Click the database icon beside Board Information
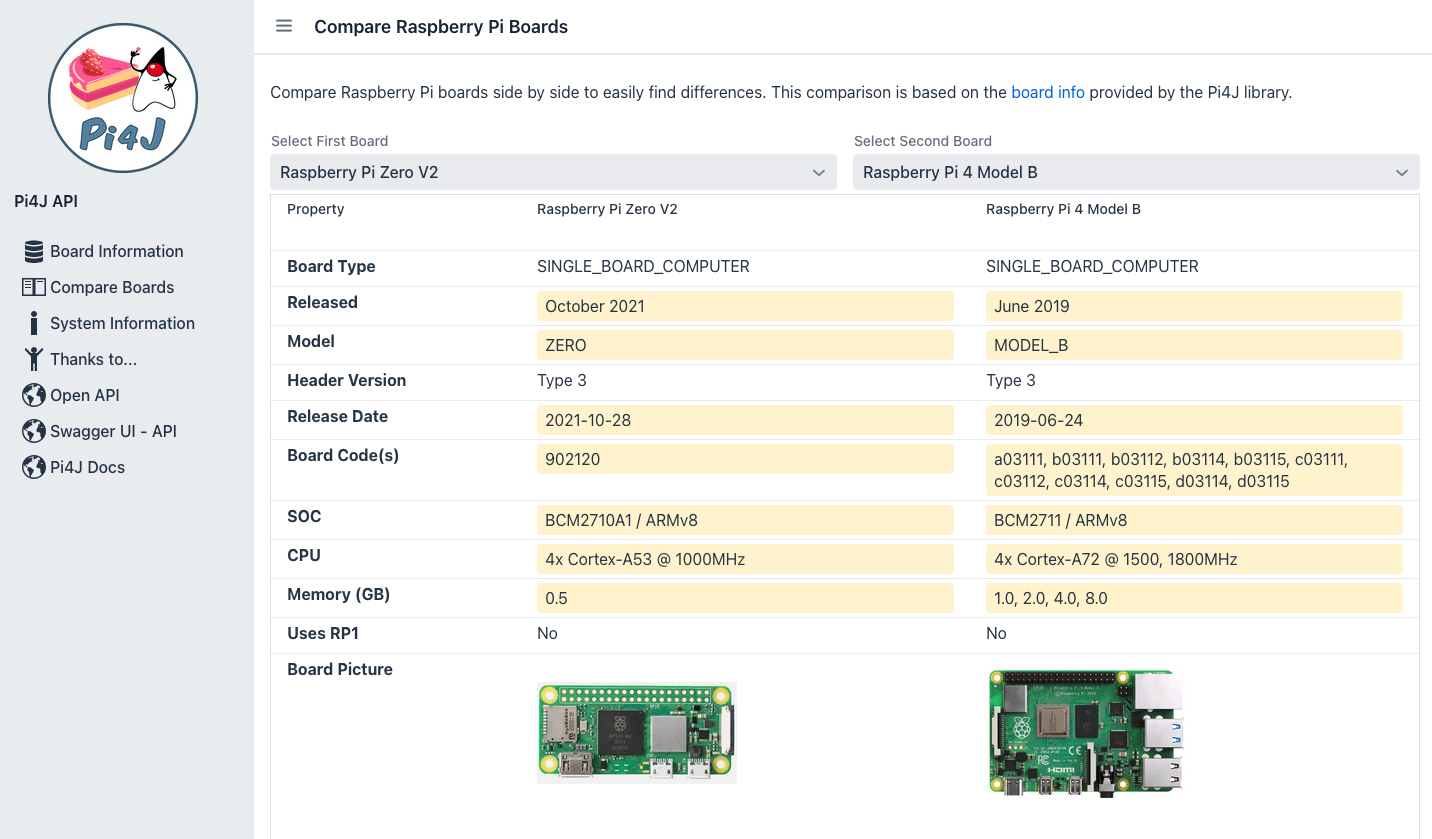1432x839 pixels. (x=34, y=251)
